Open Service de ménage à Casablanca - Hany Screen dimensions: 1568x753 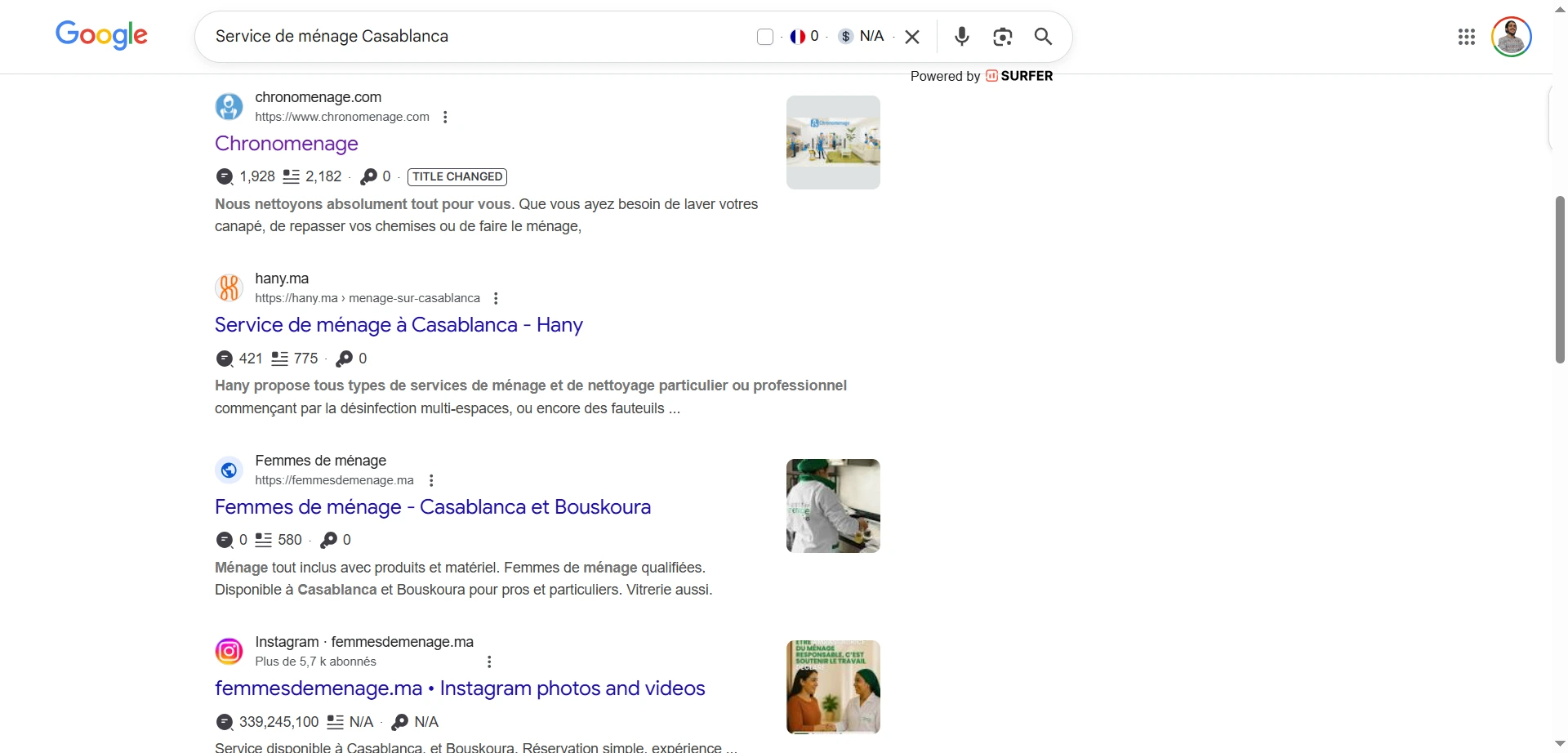tap(399, 325)
